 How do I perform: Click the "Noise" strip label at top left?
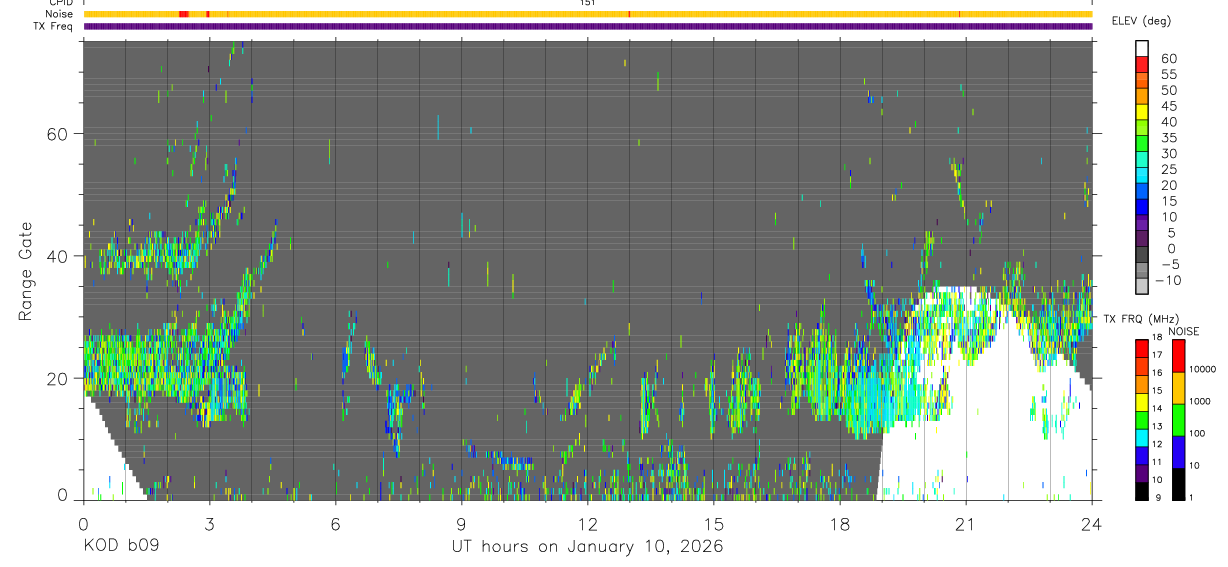click(60, 14)
